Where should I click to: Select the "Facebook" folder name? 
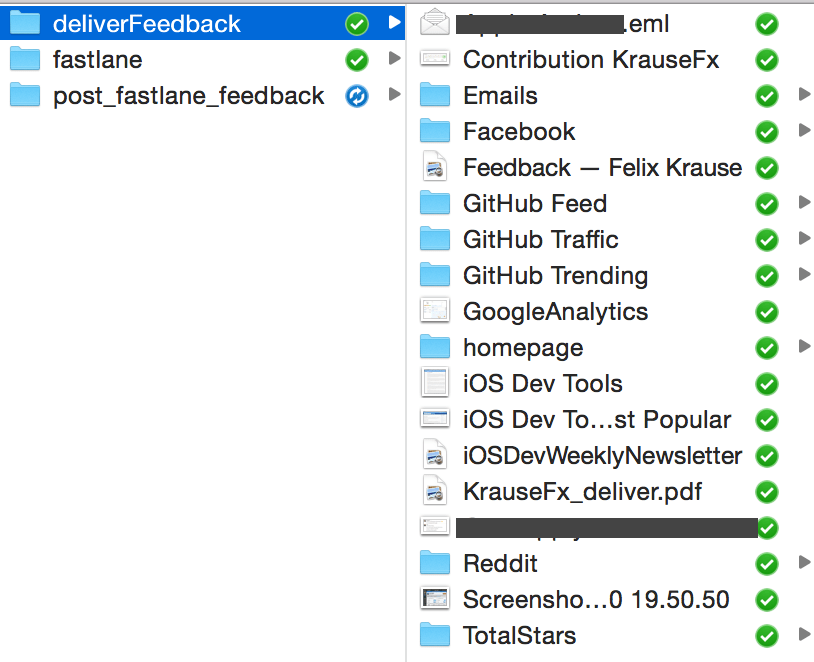[x=519, y=131]
